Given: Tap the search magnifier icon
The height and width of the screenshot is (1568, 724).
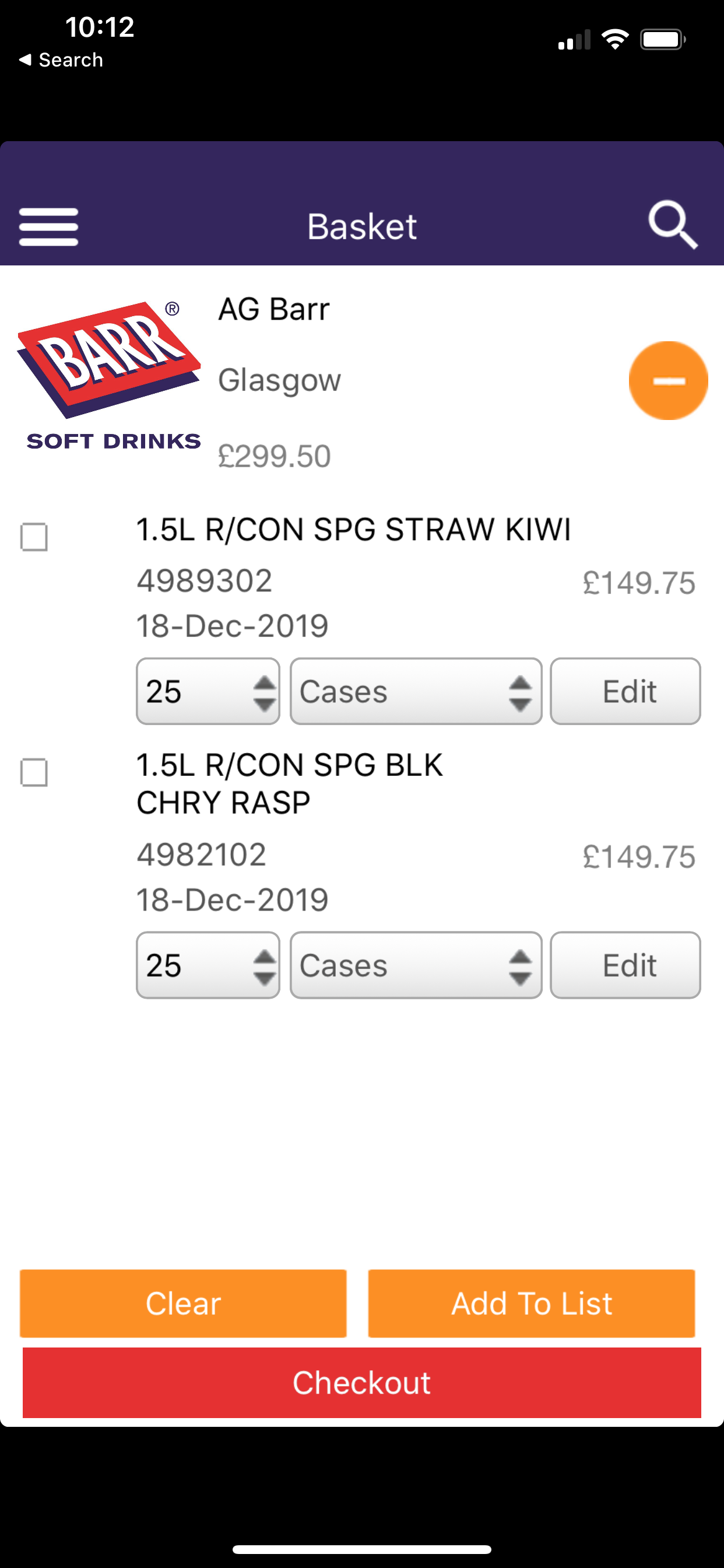Looking at the screenshot, I should 672,225.
